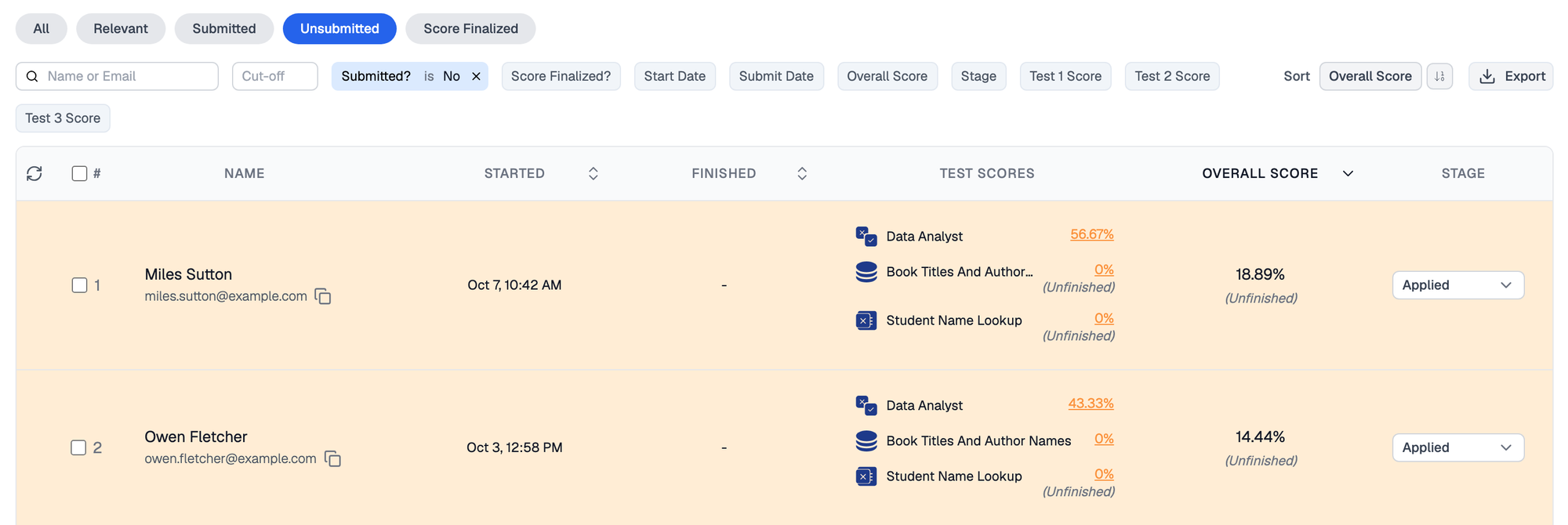Select Owen Fletcher's row checkbox

coord(78,447)
